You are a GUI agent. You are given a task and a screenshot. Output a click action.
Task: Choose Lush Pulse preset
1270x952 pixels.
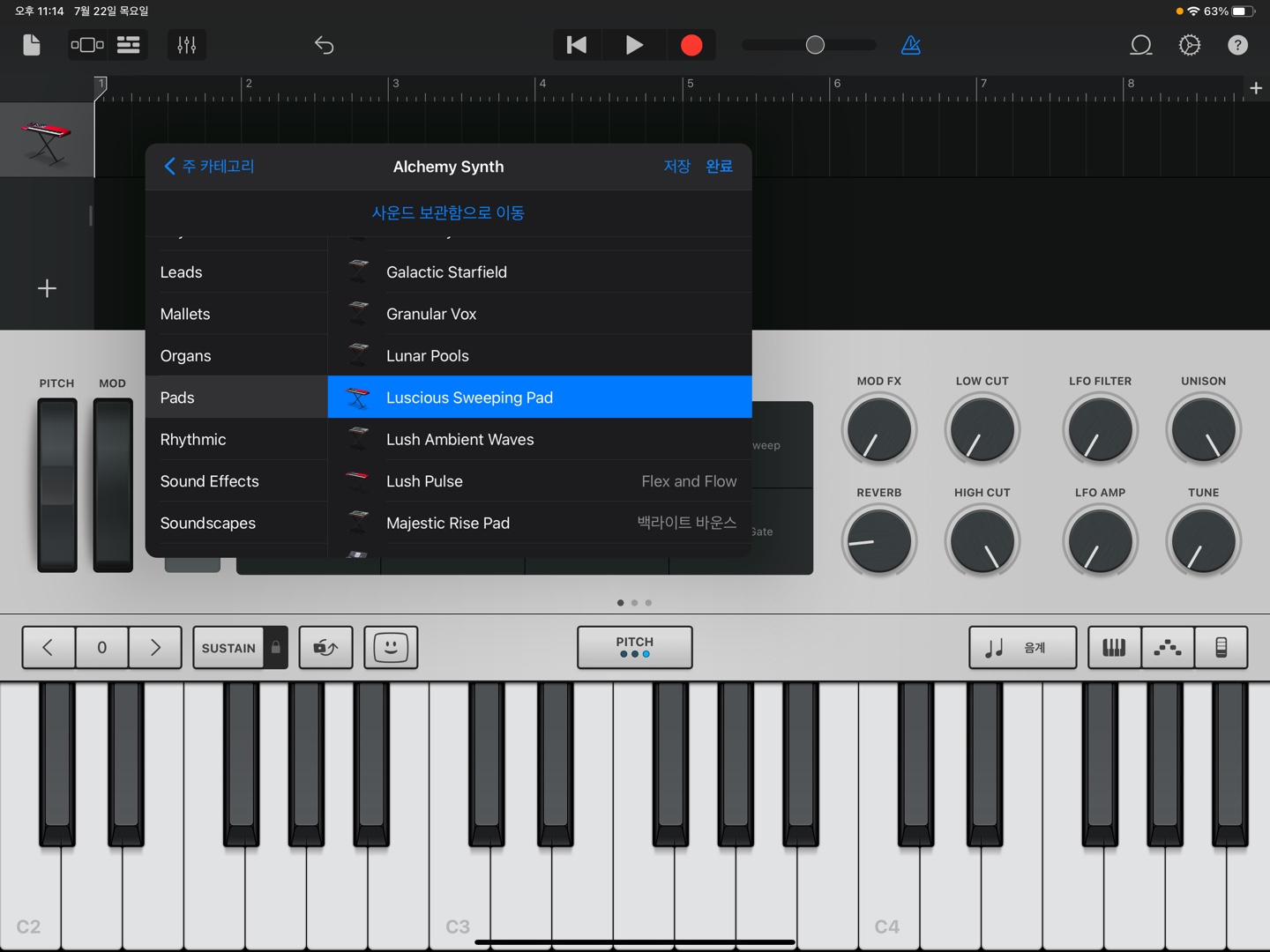(540, 481)
